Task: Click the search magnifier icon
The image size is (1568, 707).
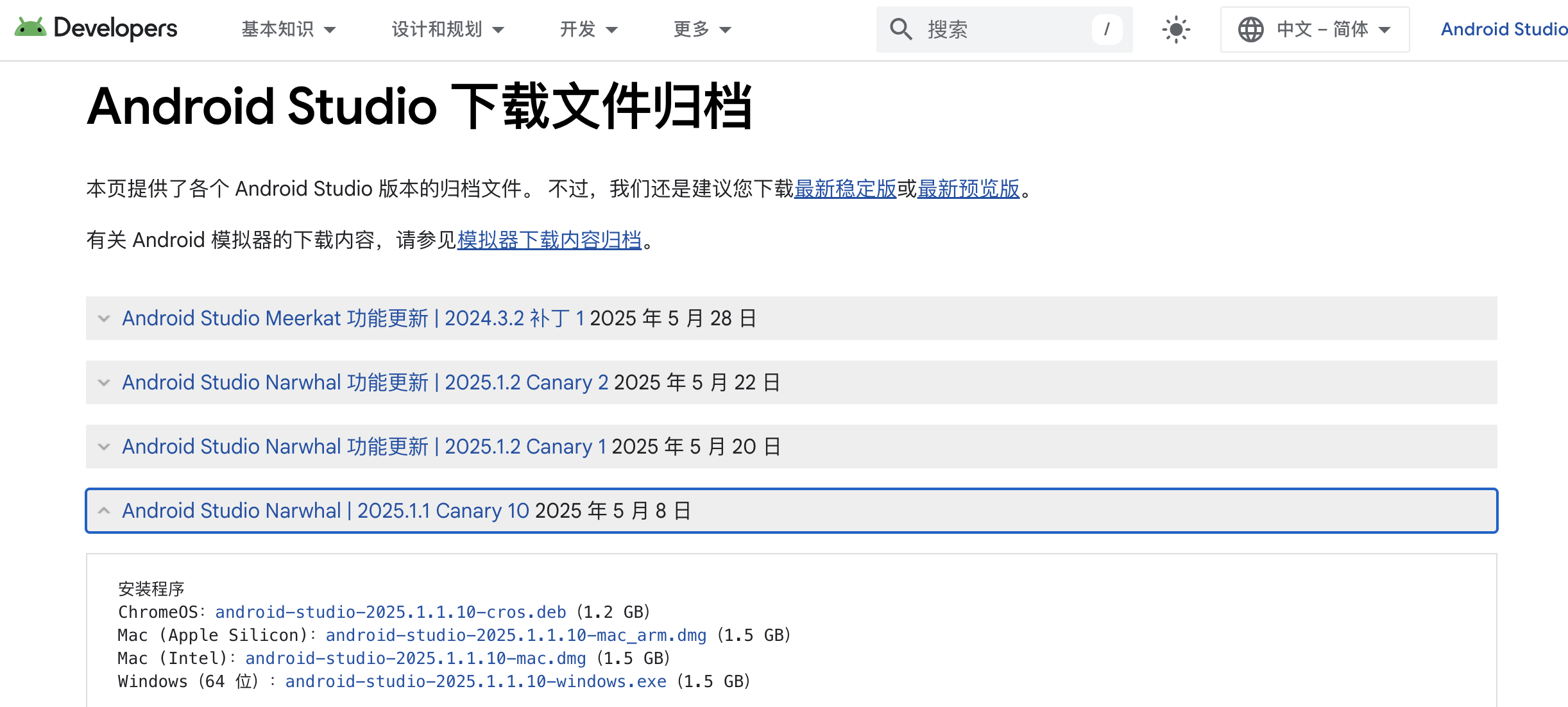Action: click(901, 29)
